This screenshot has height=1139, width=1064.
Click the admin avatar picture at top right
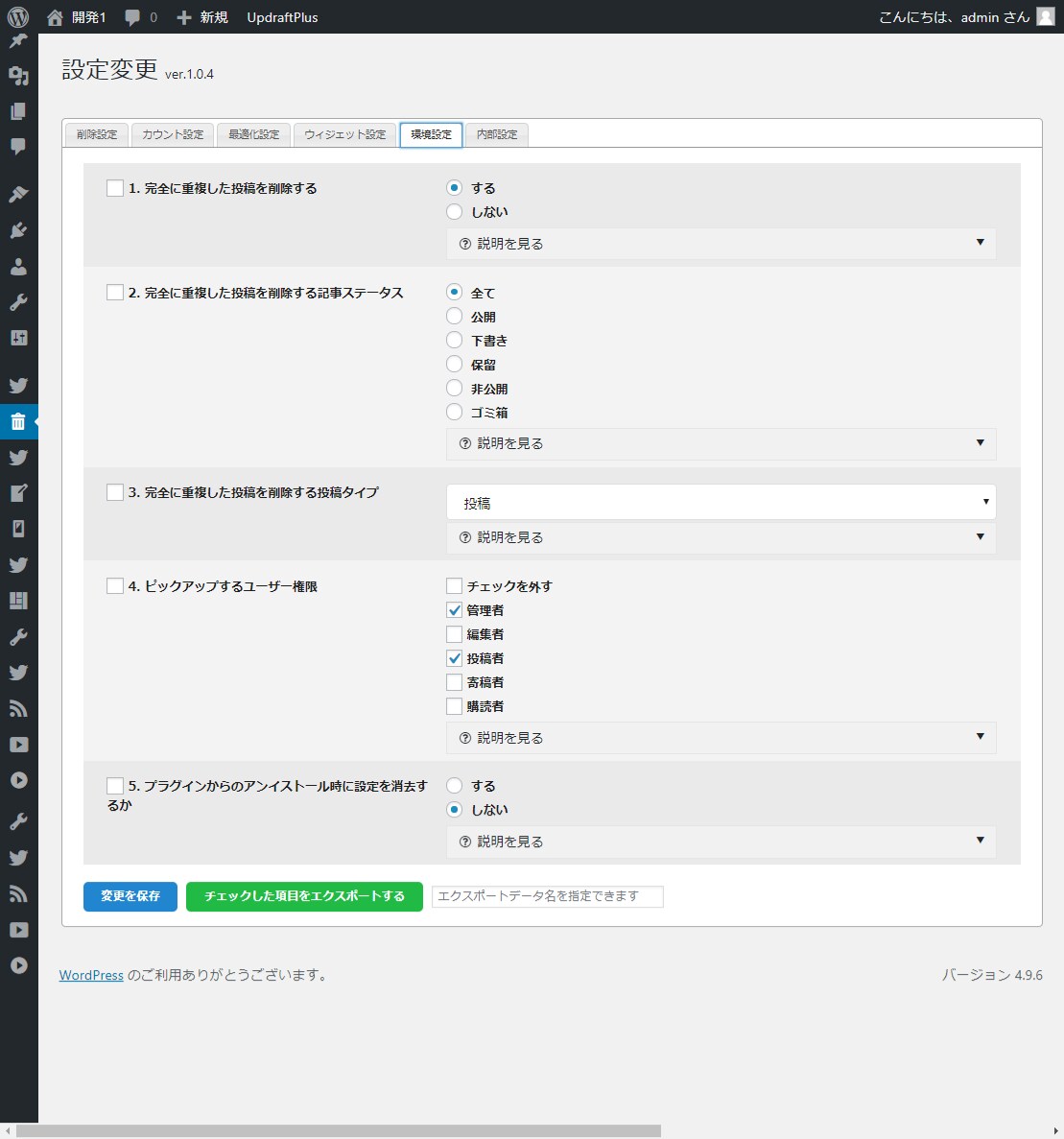1045,16
